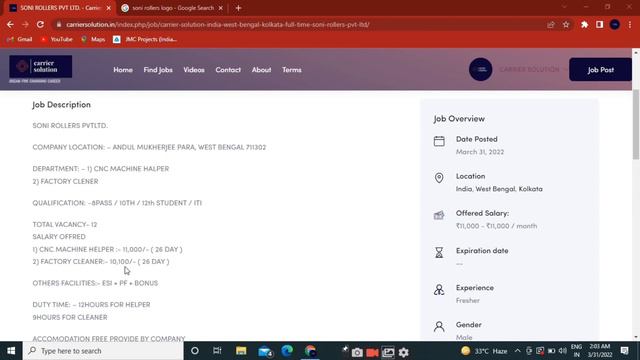Click the Experience icon
640x360 pixels.
439,289
